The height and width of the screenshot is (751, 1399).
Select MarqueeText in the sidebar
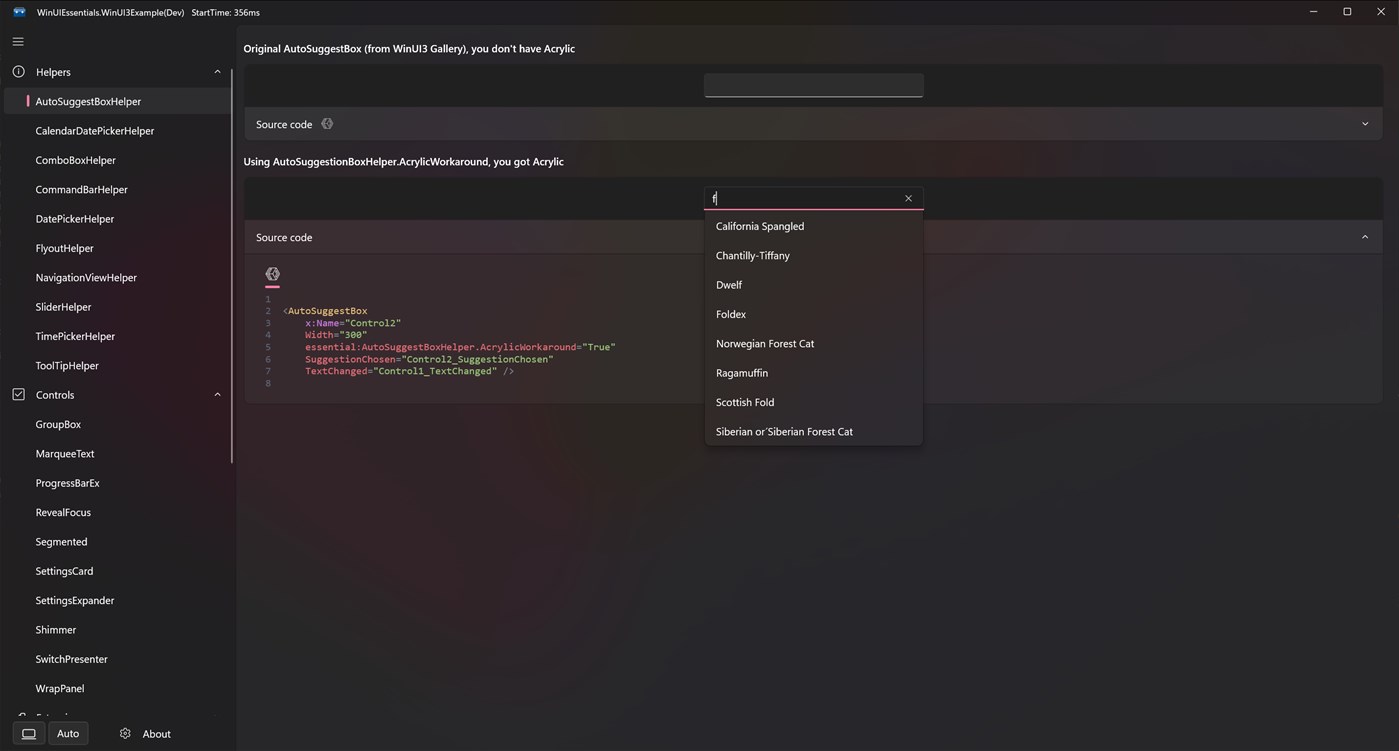pyautogui.click(x=118, y=454)
